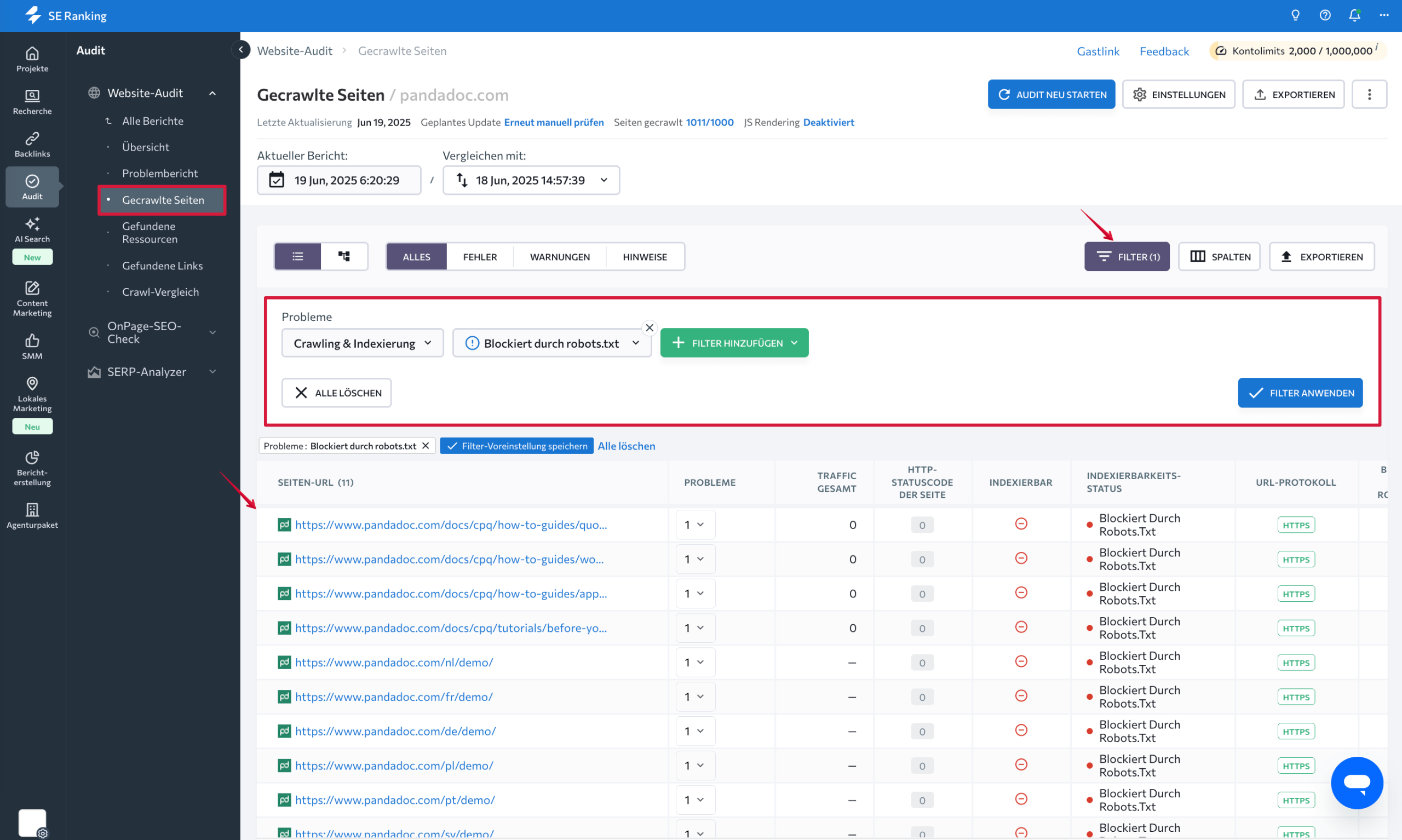Viewport: 1402px width, 840px height.
Task: Open Gefundene Ressourcen menu item
Action: [150, 233]
